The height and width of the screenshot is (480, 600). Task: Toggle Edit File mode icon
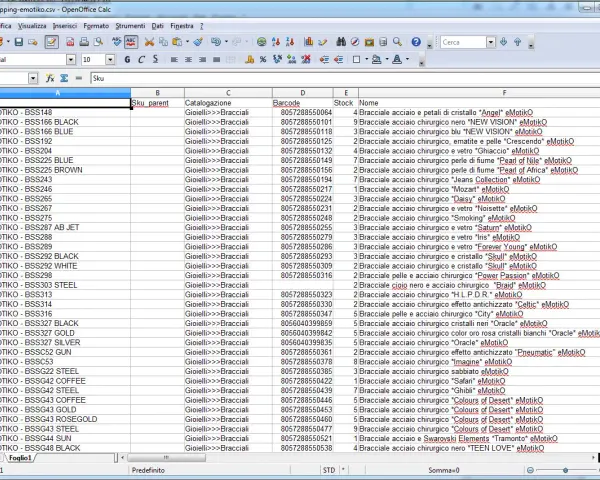51,42
